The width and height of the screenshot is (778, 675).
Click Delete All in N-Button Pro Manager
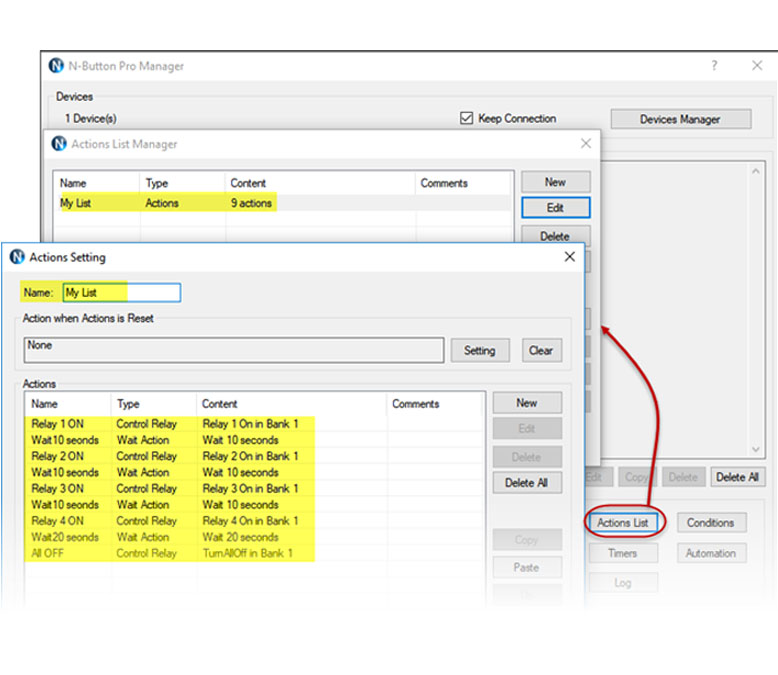[737, 477]
